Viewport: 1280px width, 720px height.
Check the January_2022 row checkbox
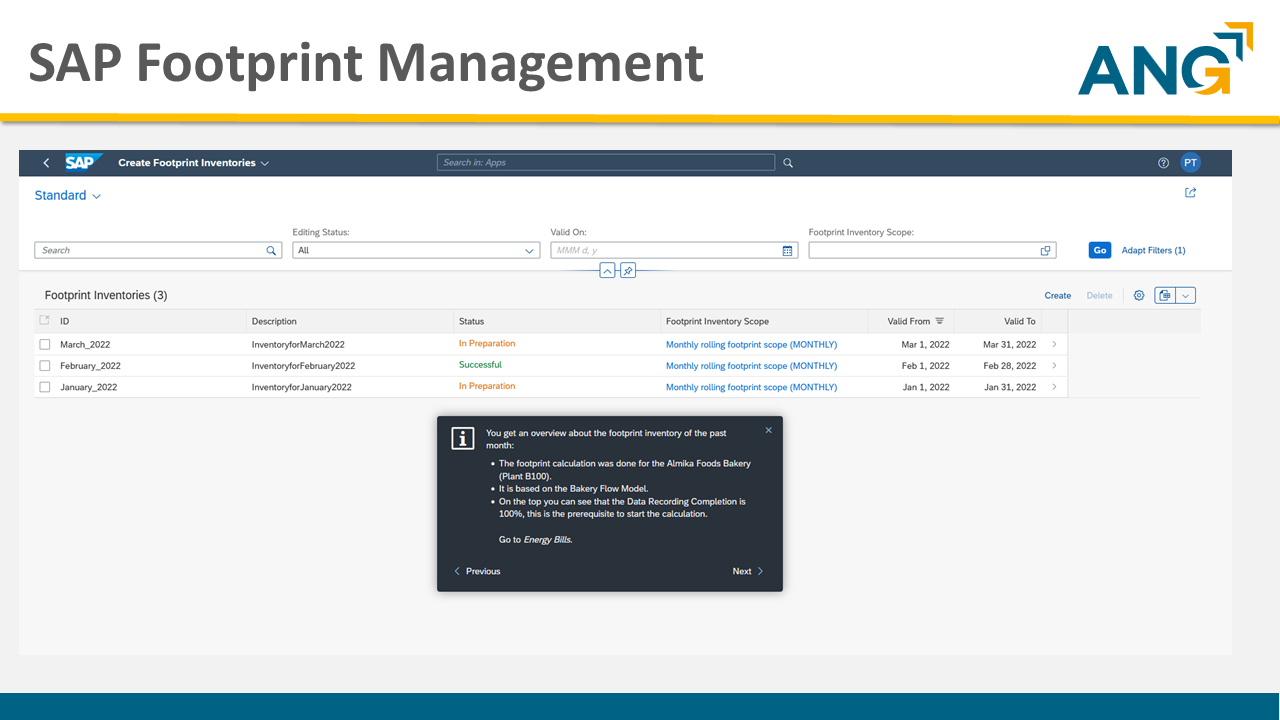(44, 387)
